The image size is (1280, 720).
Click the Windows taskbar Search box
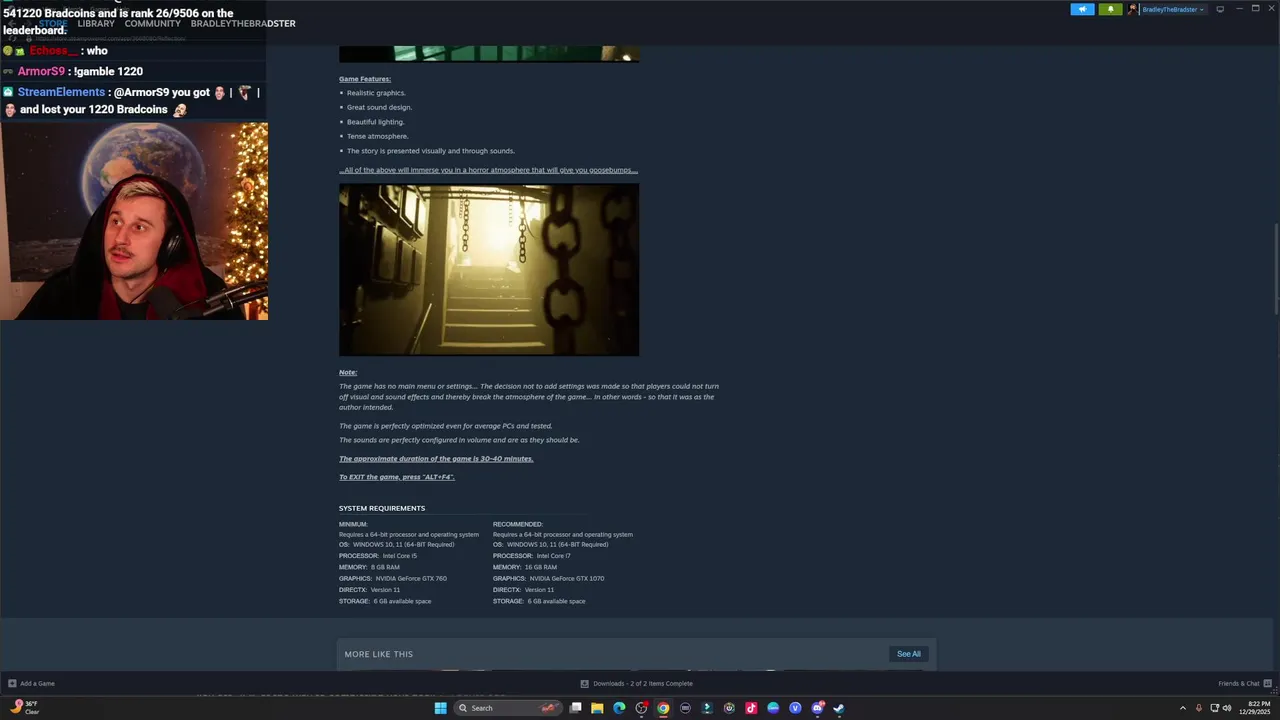coord(508,708)
